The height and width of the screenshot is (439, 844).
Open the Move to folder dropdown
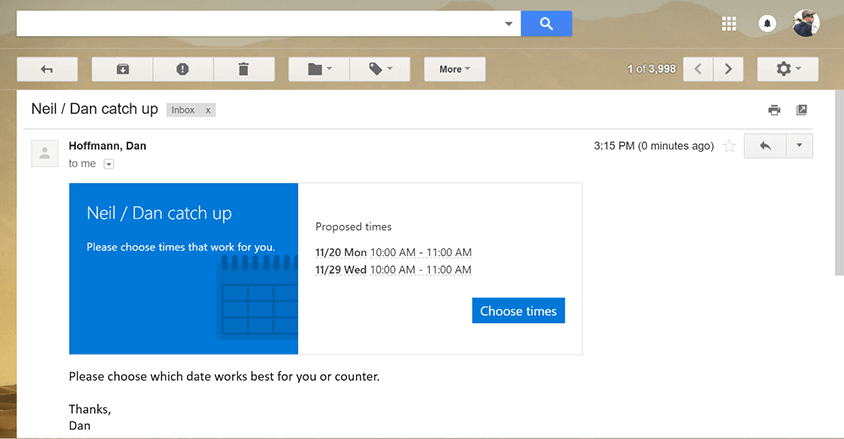[320, 69]
